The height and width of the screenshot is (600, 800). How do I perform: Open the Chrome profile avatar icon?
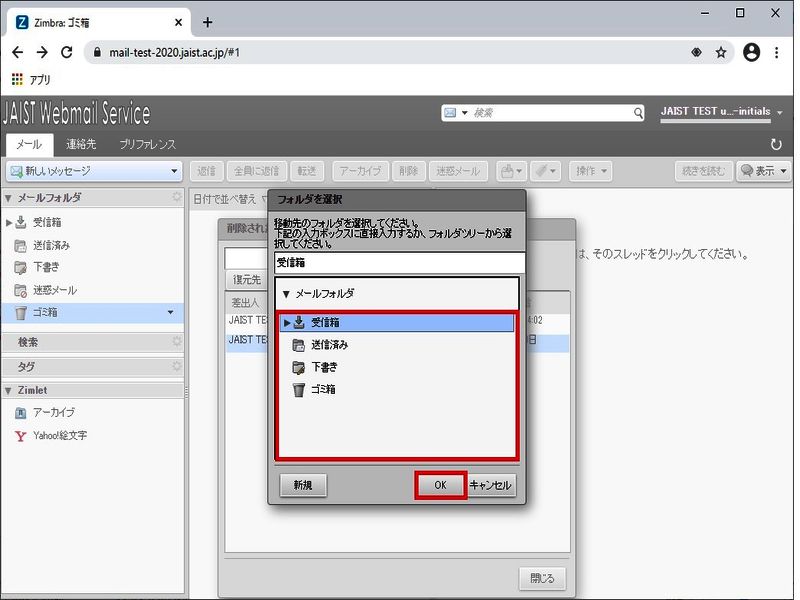point(751,53)
